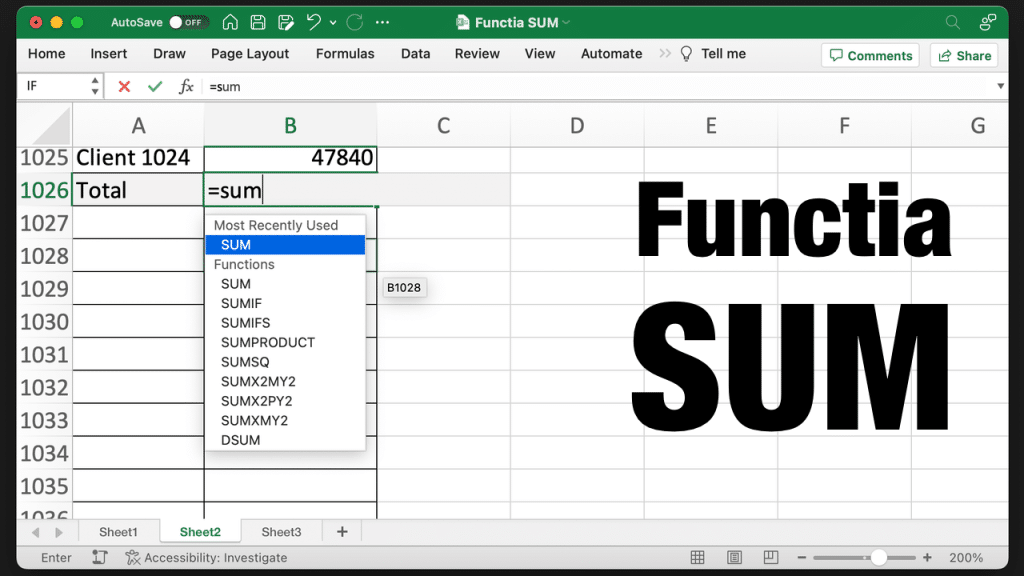Choose SUMIFS from autocomplete list
The width and height of the screenshot is (1024, 576).
(285, 323)
